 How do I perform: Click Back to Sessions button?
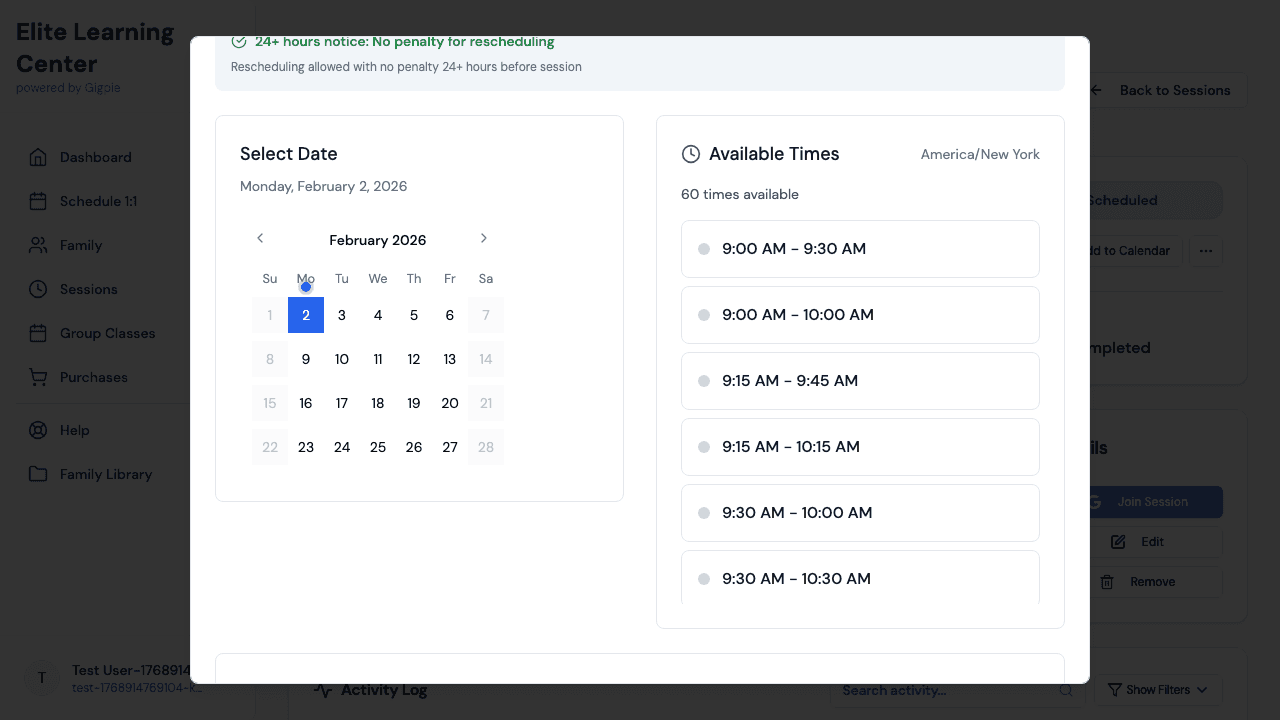(x=1167, y=90)
